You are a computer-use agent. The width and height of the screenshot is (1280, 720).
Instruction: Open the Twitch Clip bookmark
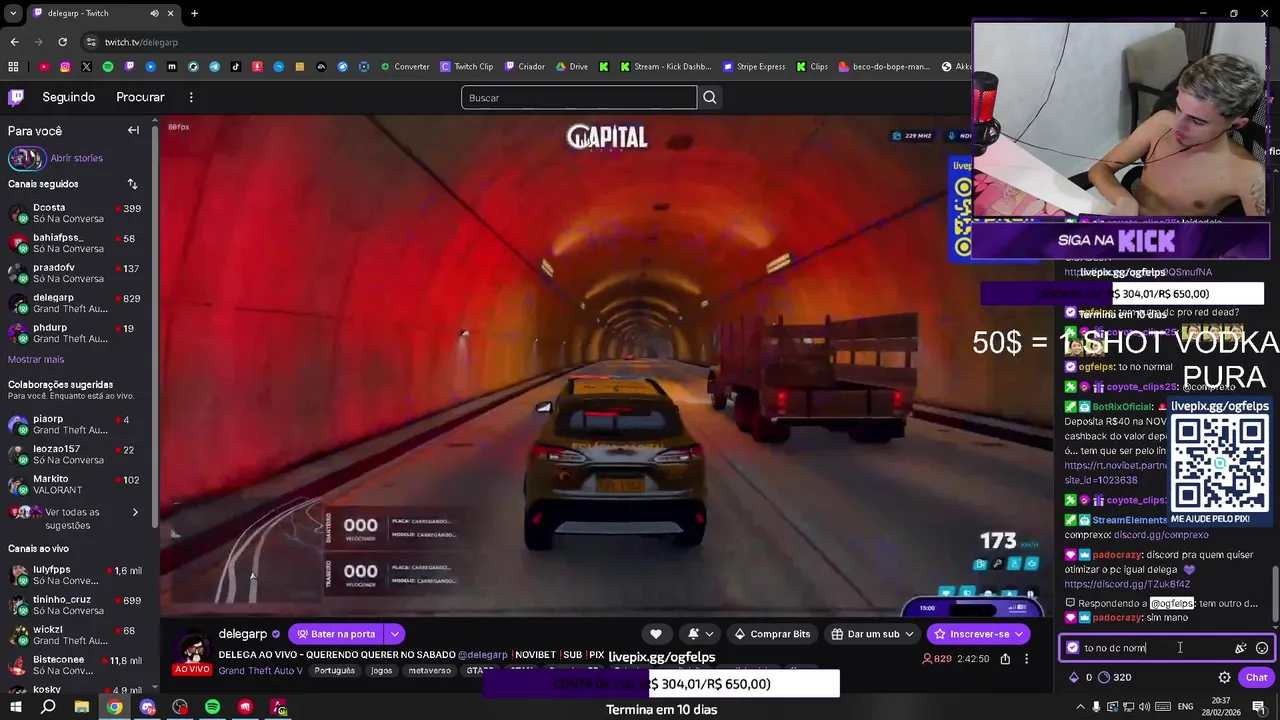(x=467, y=67)
